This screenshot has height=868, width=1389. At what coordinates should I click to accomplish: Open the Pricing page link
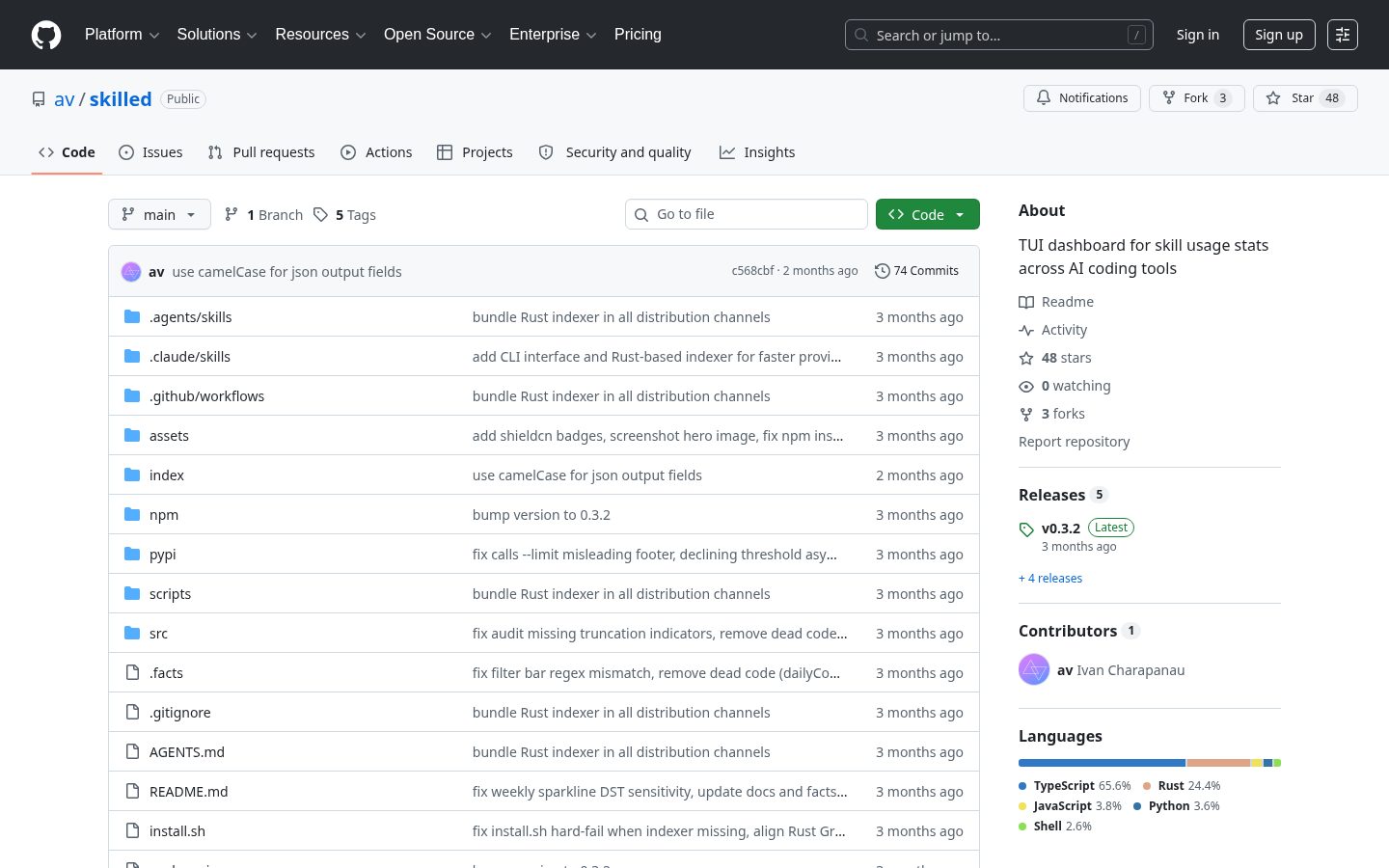(x=638, y=35)
